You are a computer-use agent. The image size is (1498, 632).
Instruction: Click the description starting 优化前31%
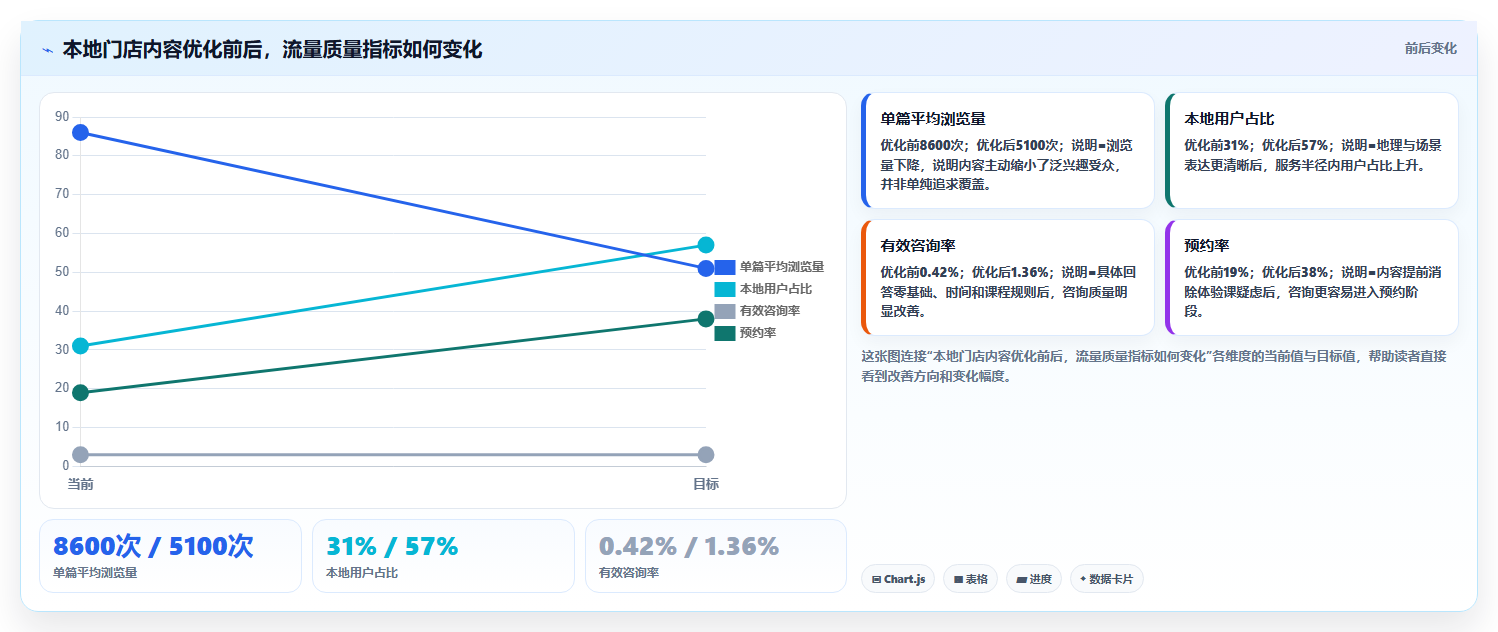coord(1313,155)
